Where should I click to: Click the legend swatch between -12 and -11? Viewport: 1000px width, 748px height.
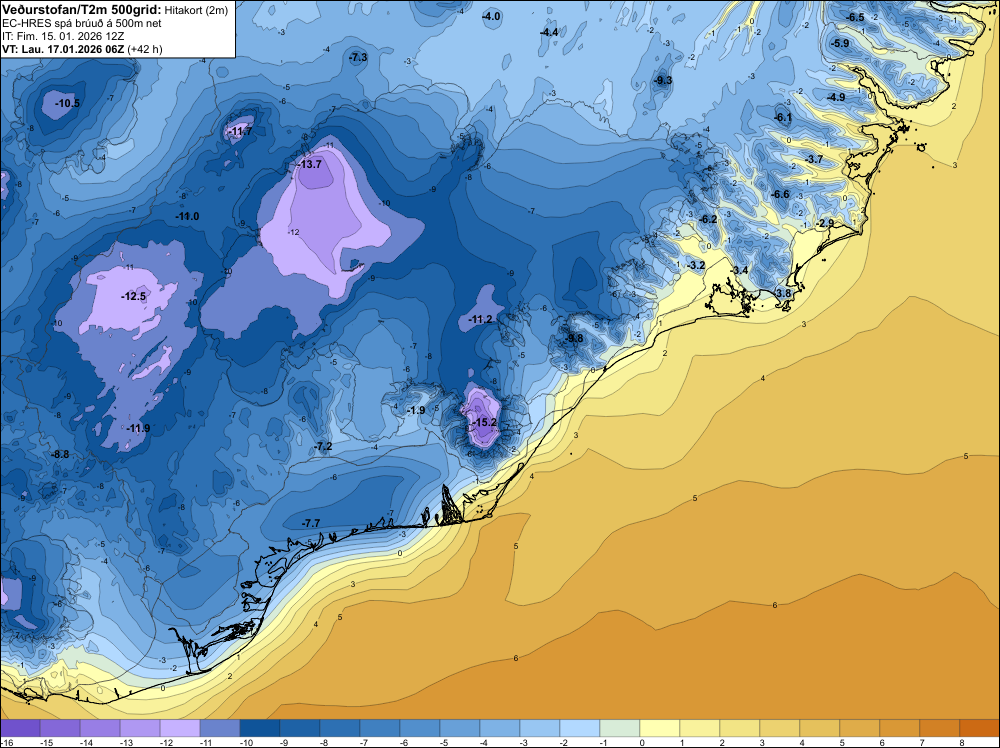180,728
